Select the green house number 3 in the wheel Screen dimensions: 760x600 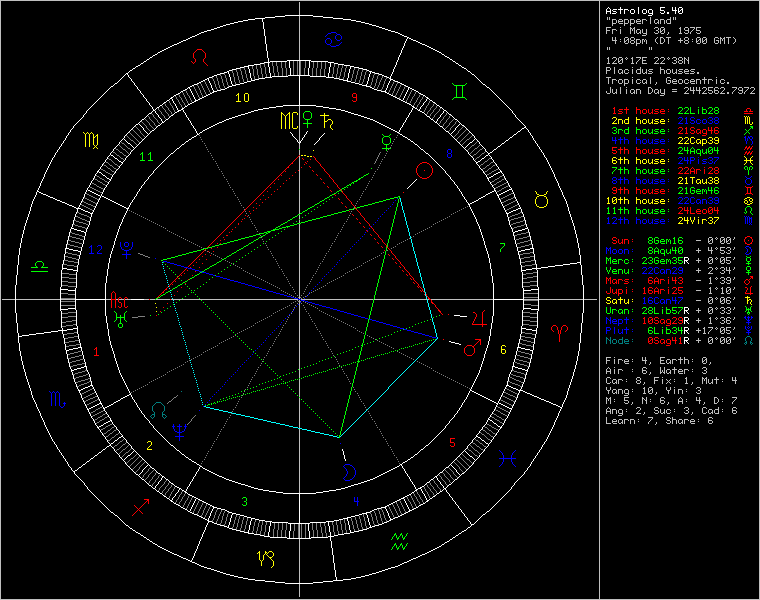(244, 502)
